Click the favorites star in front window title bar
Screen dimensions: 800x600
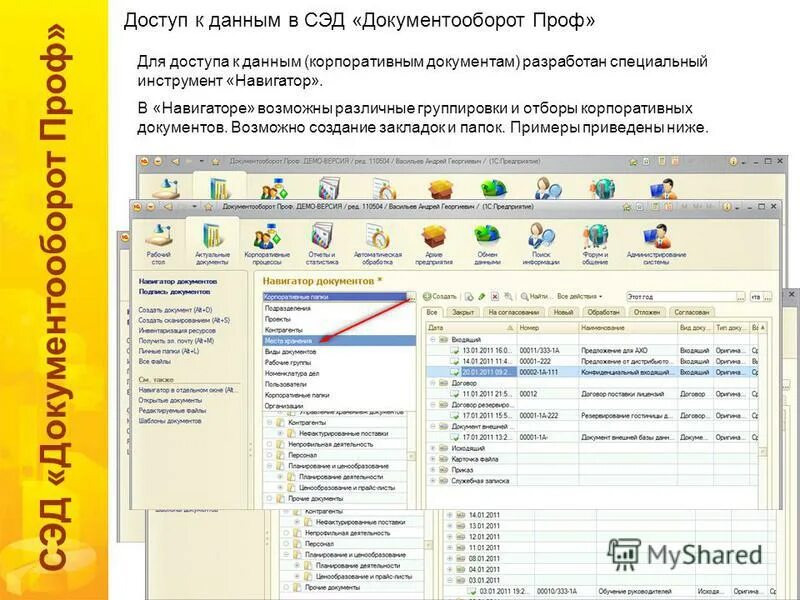208,207
